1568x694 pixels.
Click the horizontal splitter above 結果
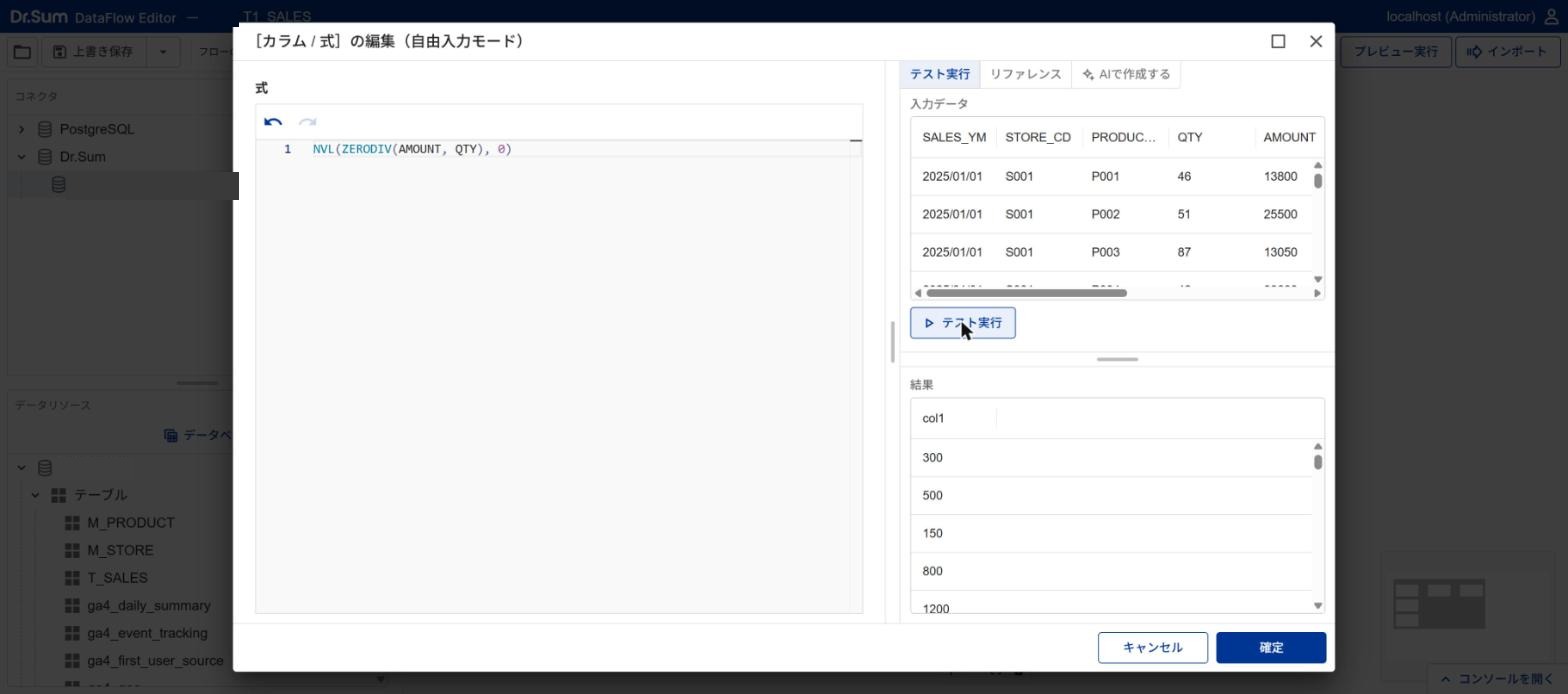[x=1117, y=359]
